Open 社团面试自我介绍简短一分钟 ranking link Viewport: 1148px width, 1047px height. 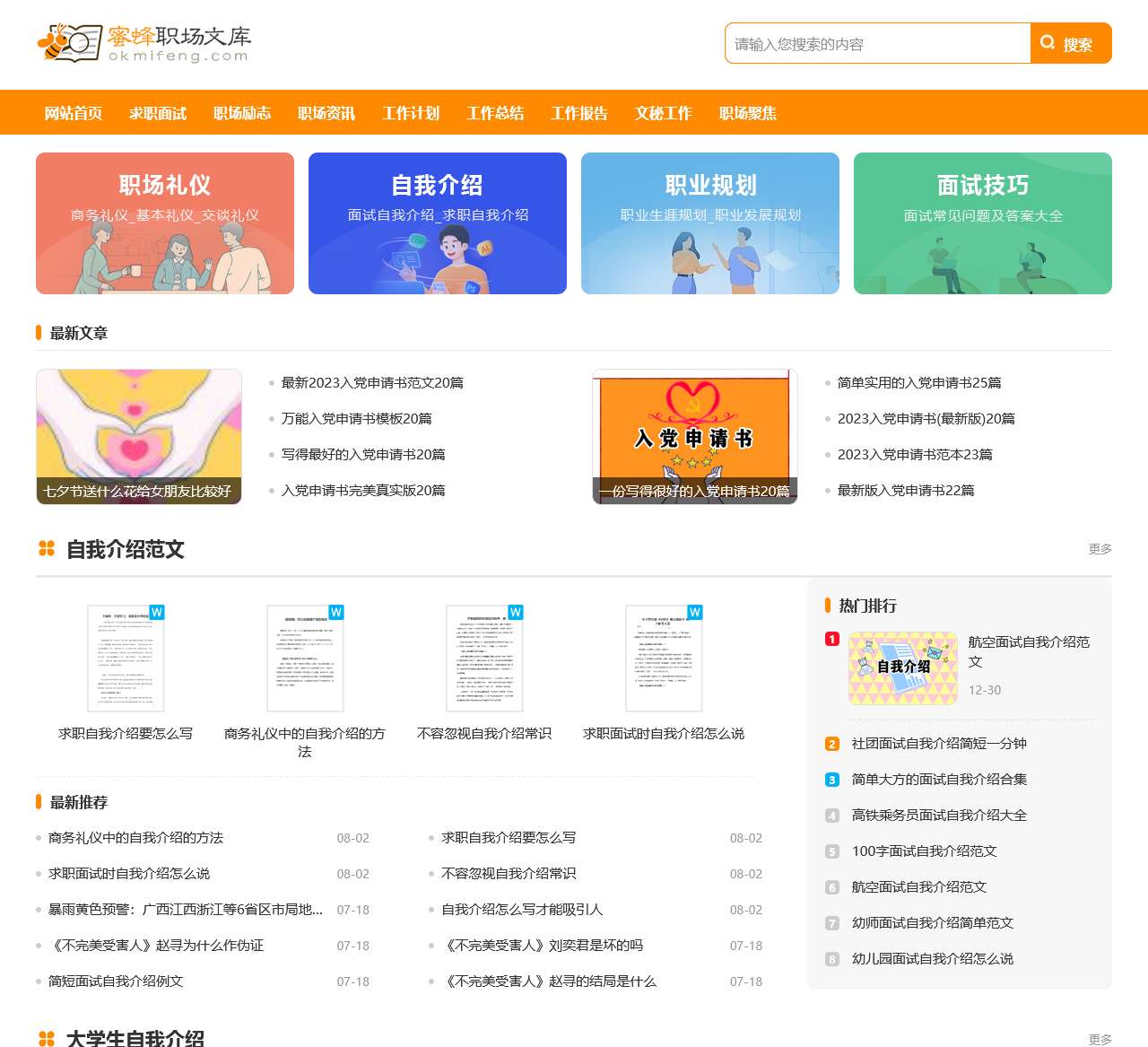click(939, 744)
